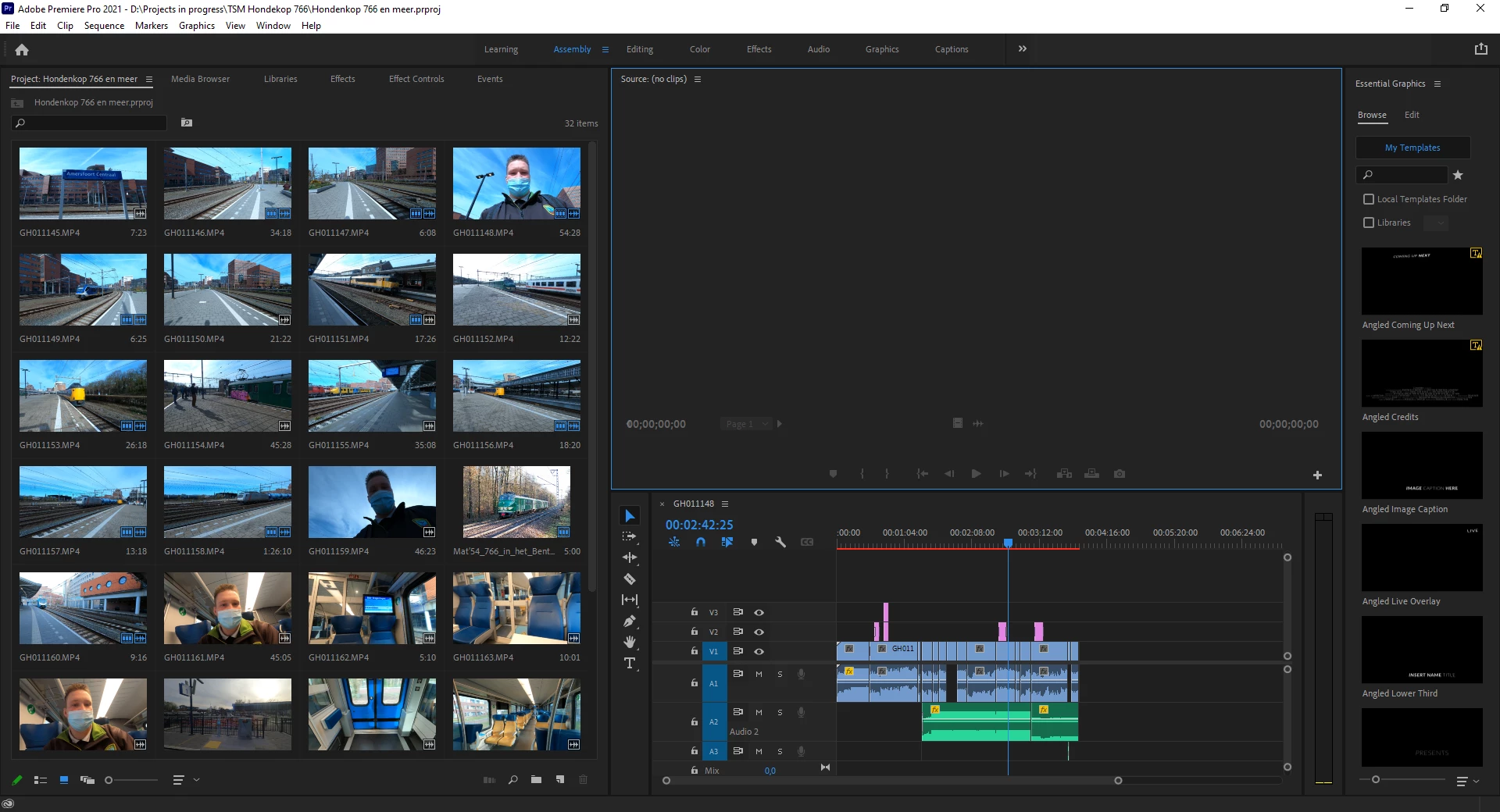Viewport: 1500px width, 812px height.
Task: Toggle lock on track V3
Action: click(695, 612)
